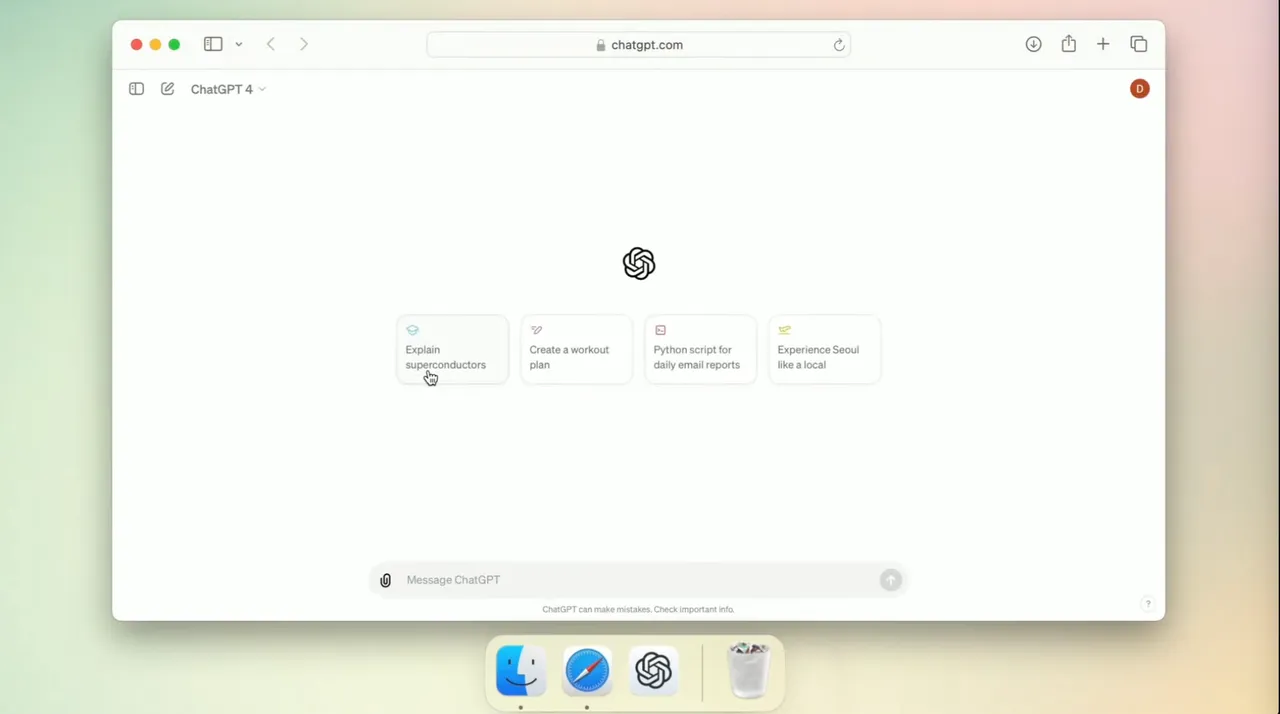
Task: Show Safari tab overview
Action: 1139,44
